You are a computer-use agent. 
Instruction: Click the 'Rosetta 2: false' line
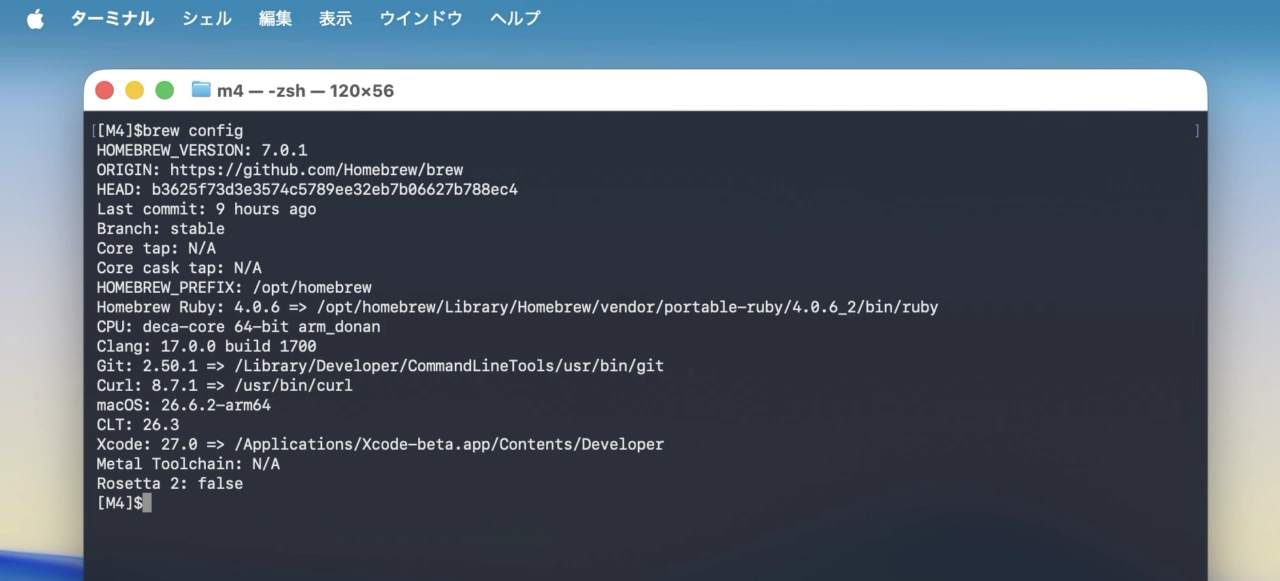tap(169, 483)
